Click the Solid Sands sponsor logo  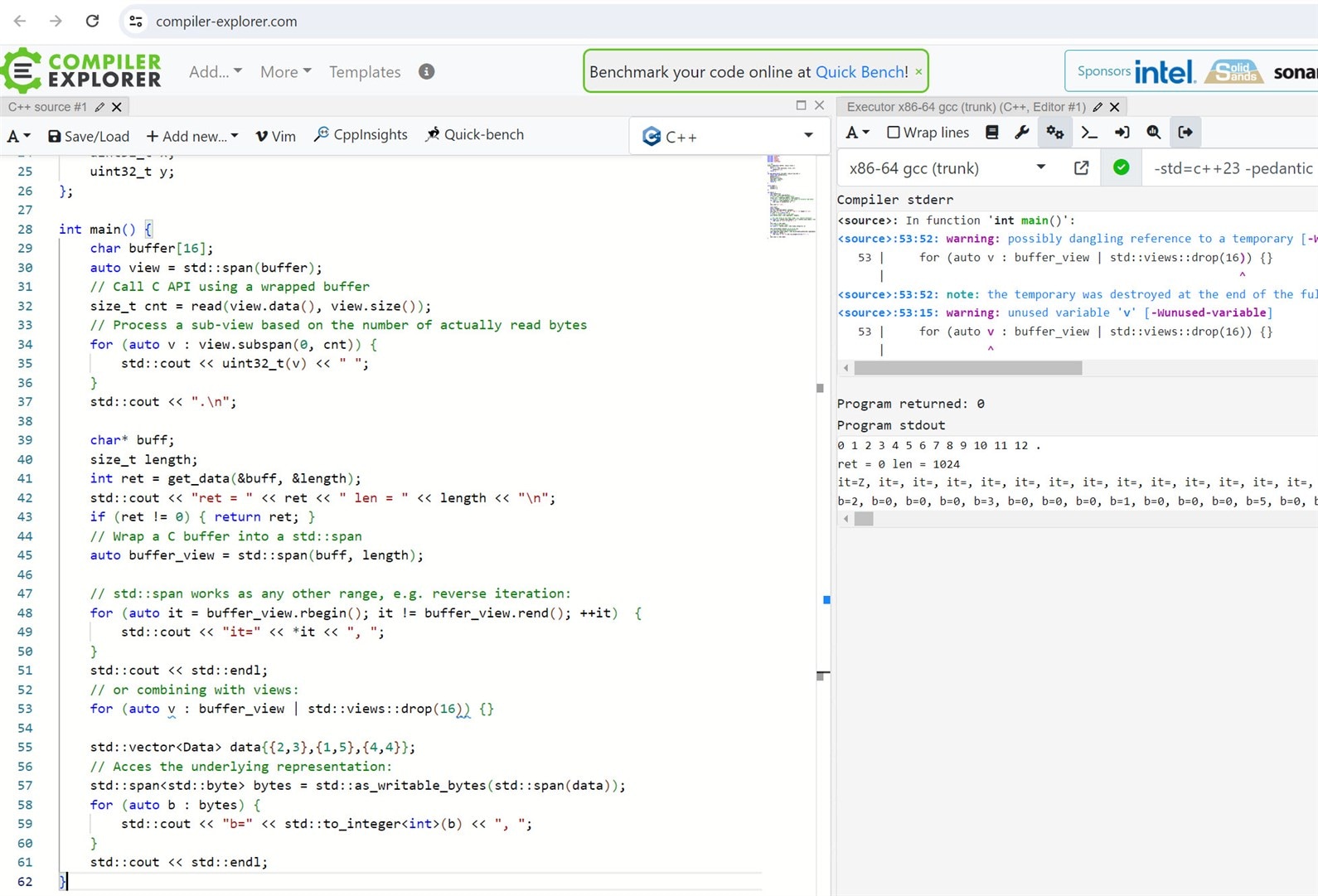click(1233, 71)
